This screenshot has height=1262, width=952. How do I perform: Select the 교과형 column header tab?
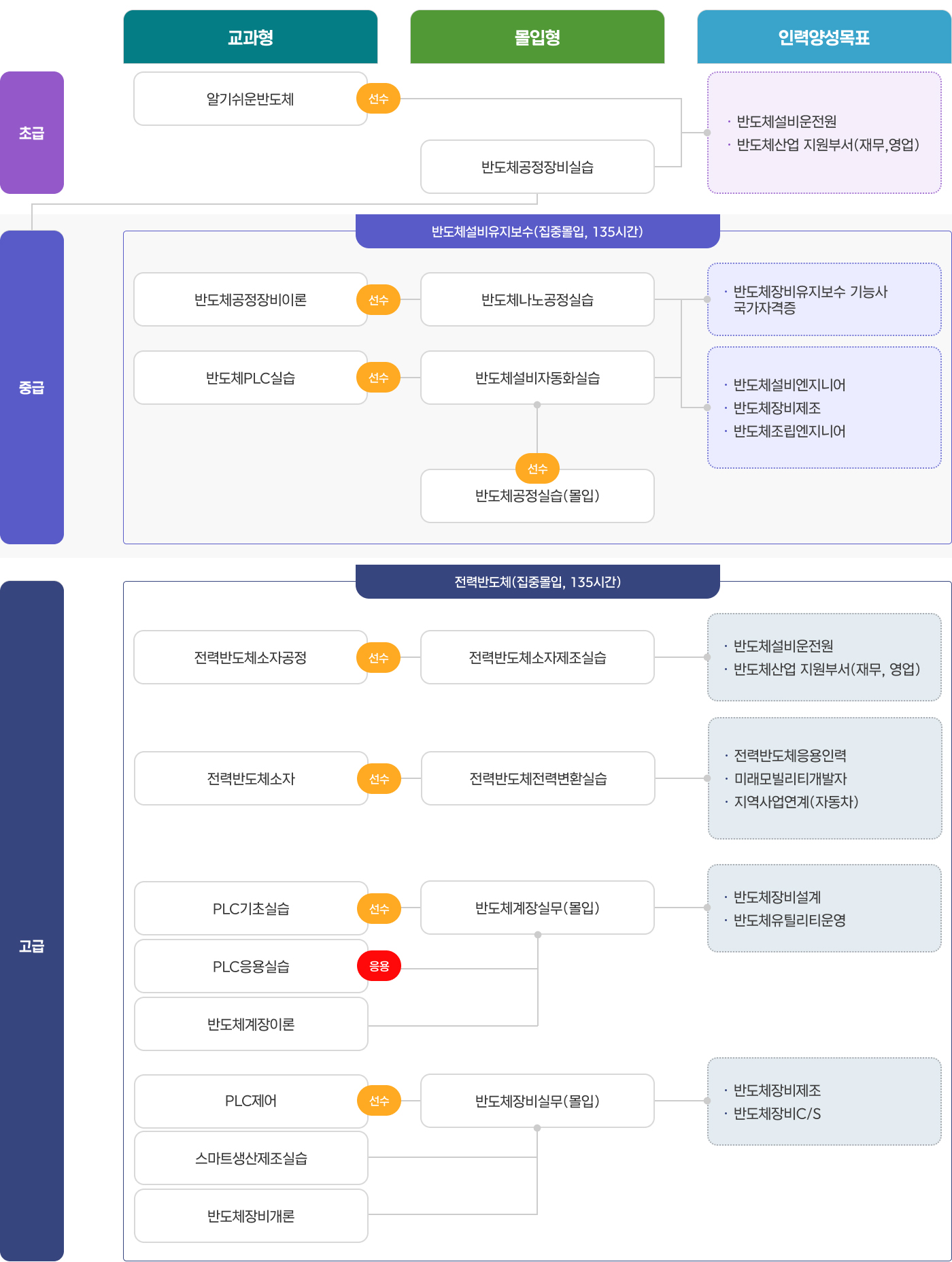click(x=250, y=37)
